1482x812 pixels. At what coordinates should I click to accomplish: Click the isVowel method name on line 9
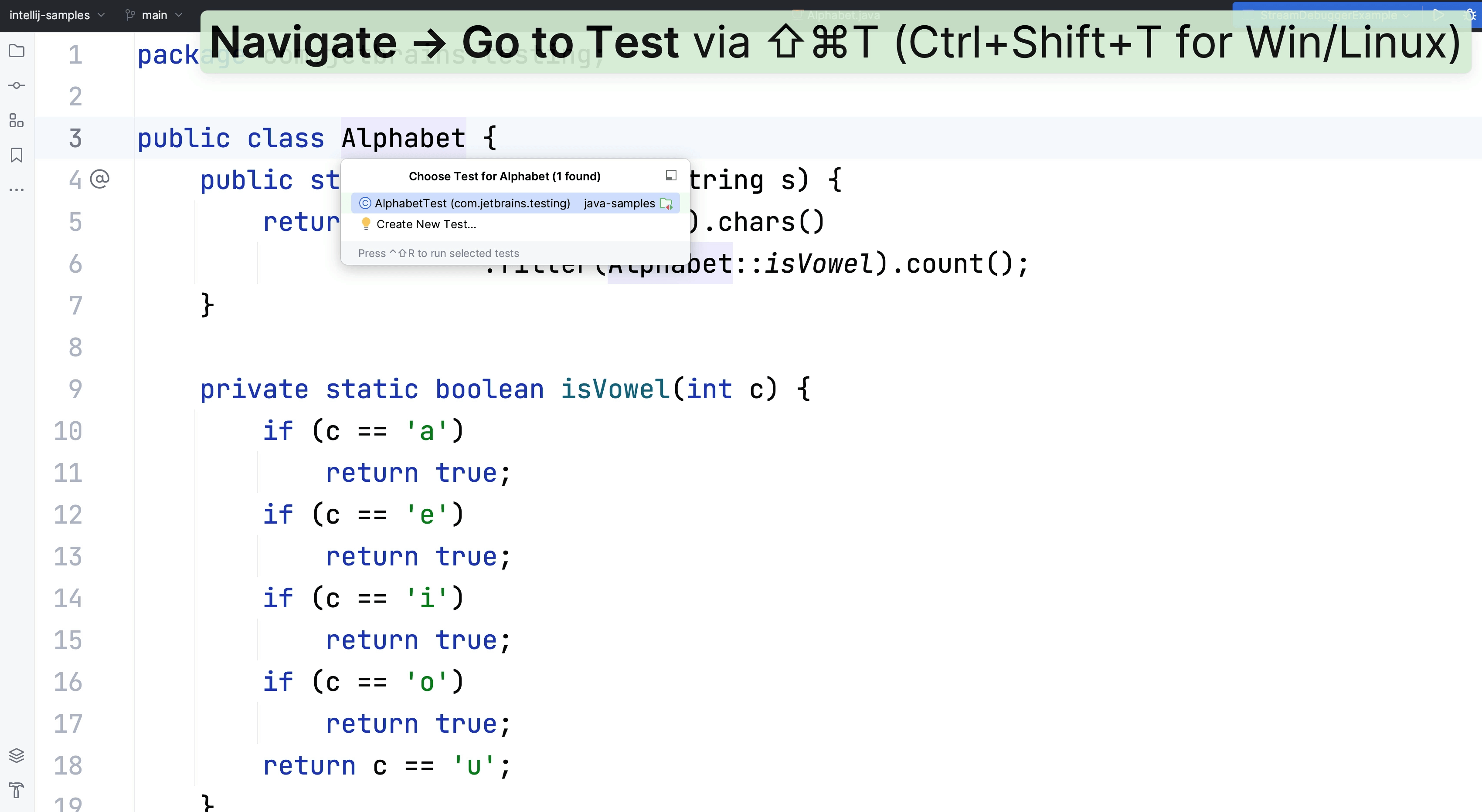pyautogui.click(x=615, y=389)
